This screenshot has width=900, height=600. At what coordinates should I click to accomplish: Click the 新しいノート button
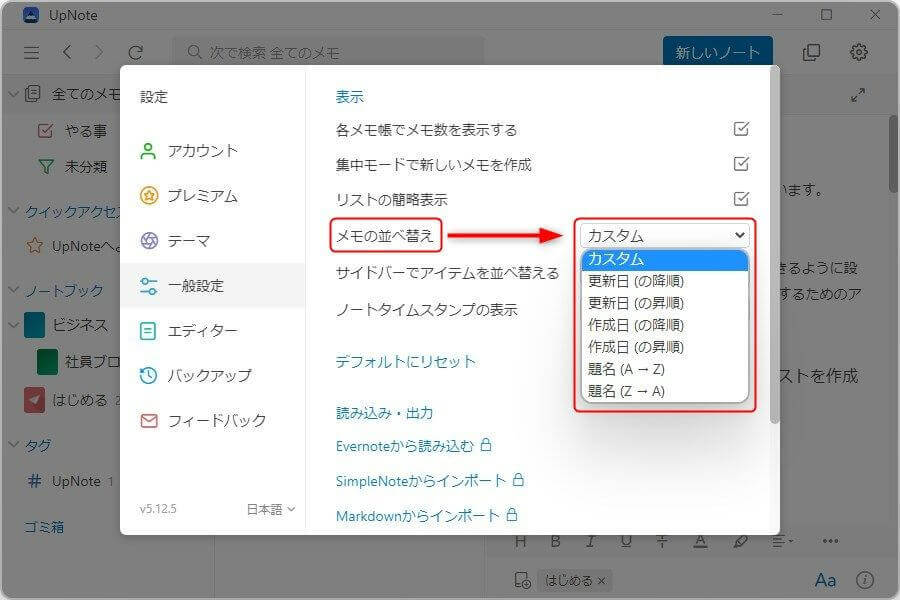point(717,52)
